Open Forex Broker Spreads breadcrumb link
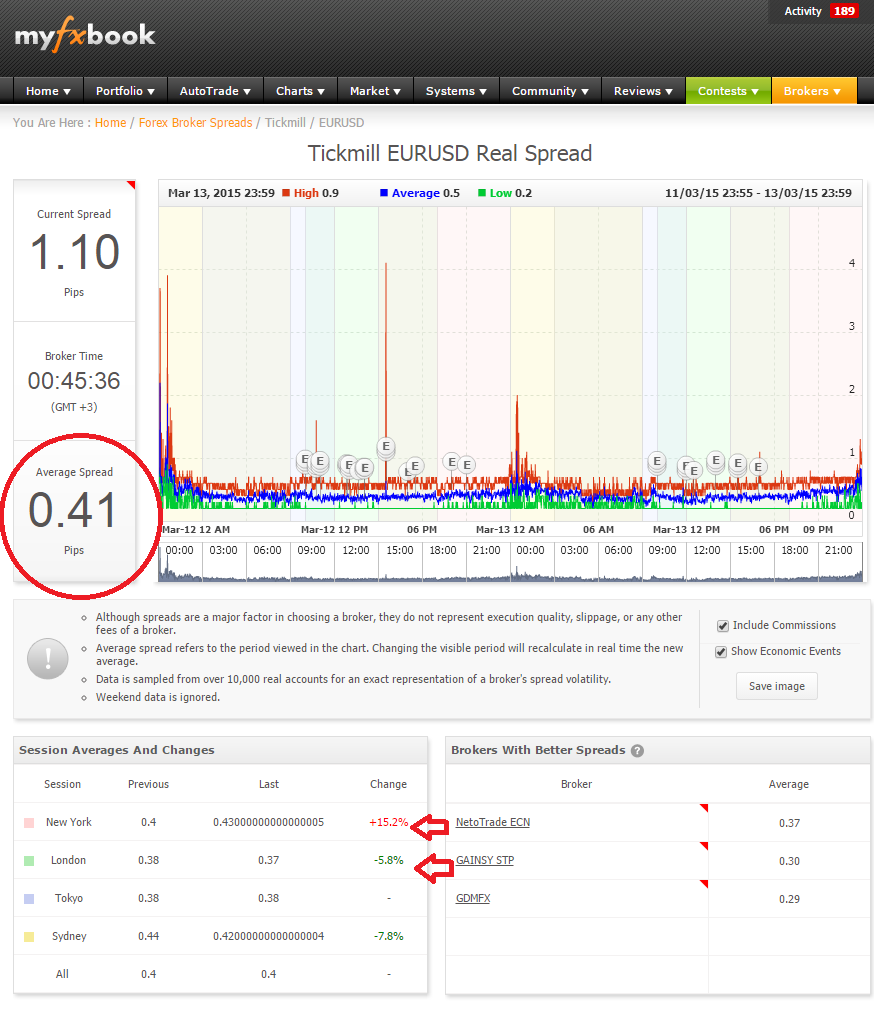Viewport: 874px width, 1012px height. [196, 123]
